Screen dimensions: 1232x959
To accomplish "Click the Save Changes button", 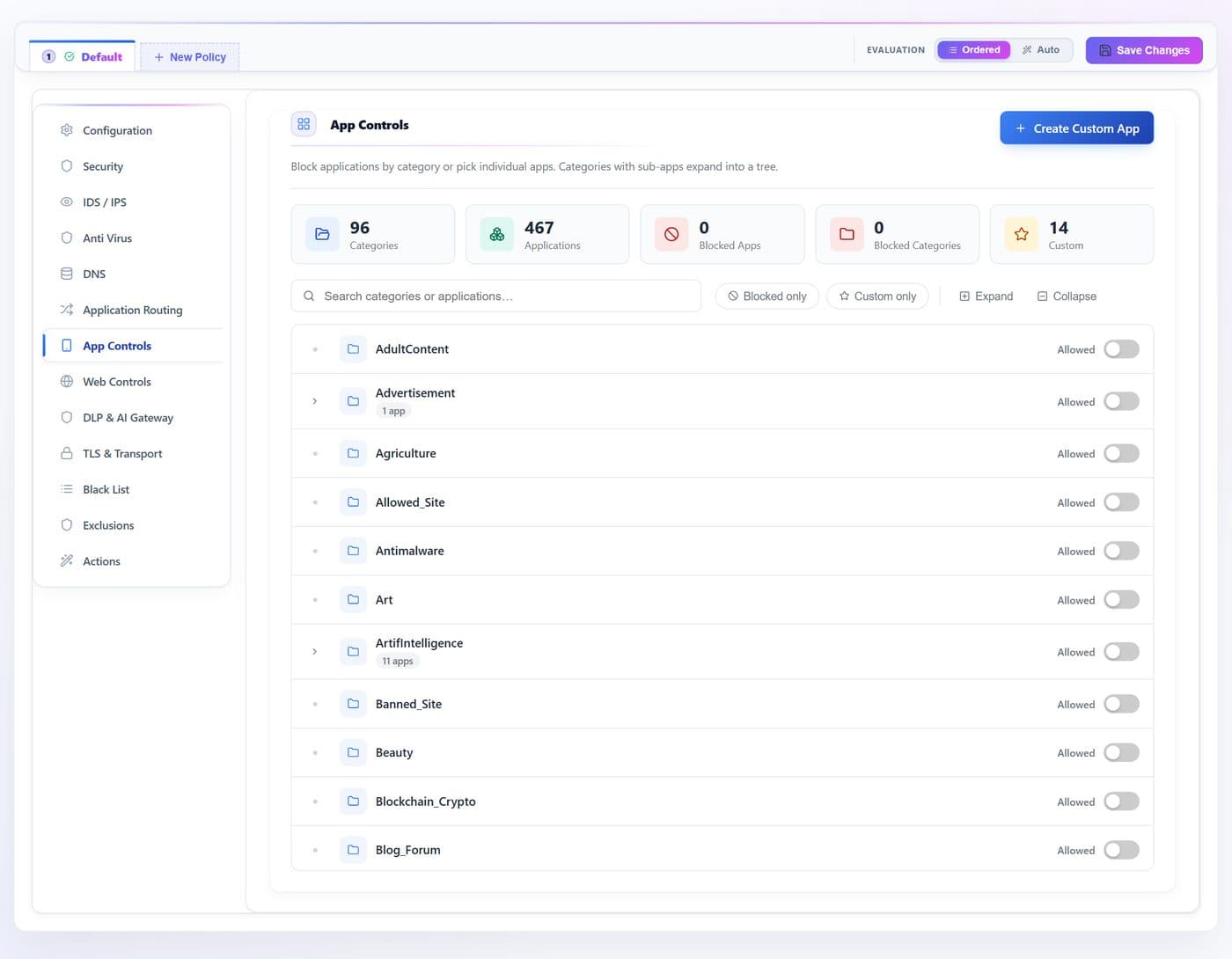I will [1144, 50].
